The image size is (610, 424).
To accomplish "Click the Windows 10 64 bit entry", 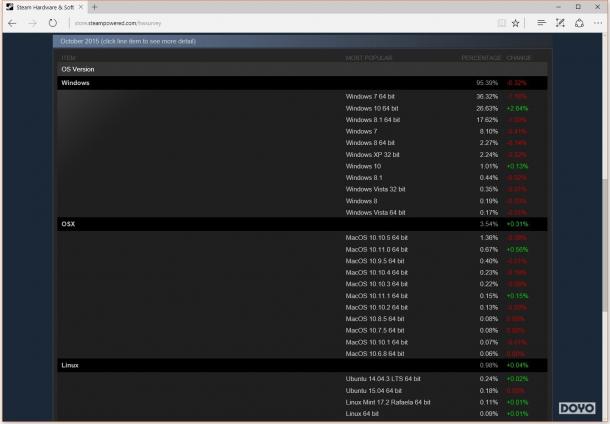I will pos(372,108).
